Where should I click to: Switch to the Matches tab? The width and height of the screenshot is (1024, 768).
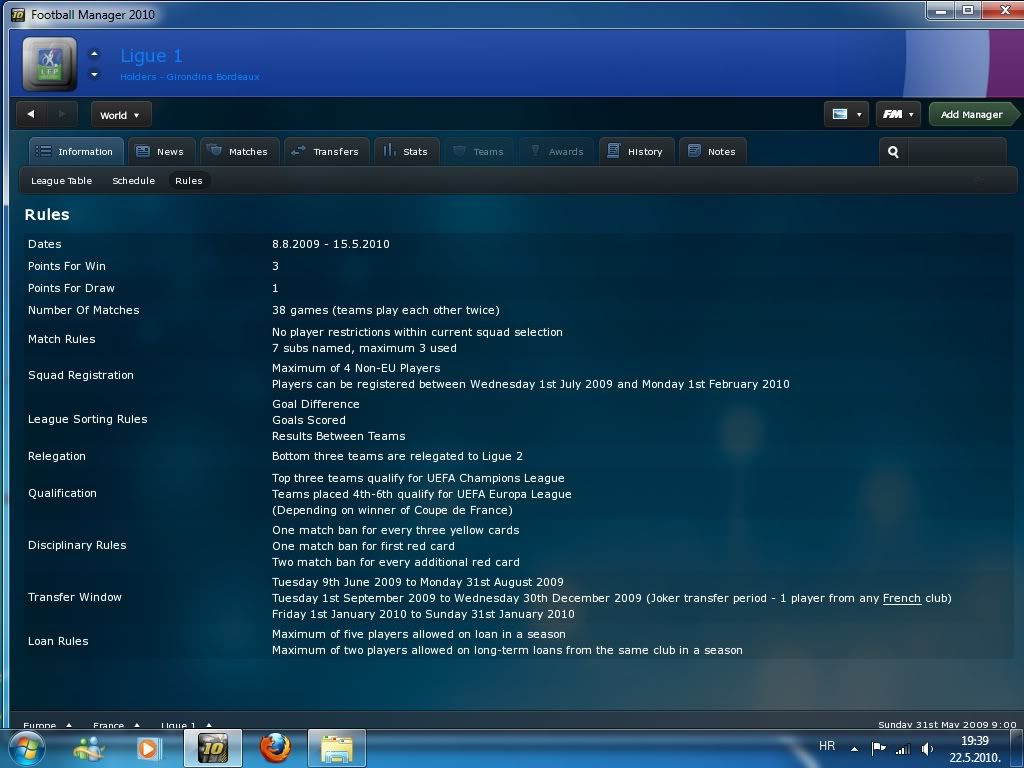coord(238,152)
